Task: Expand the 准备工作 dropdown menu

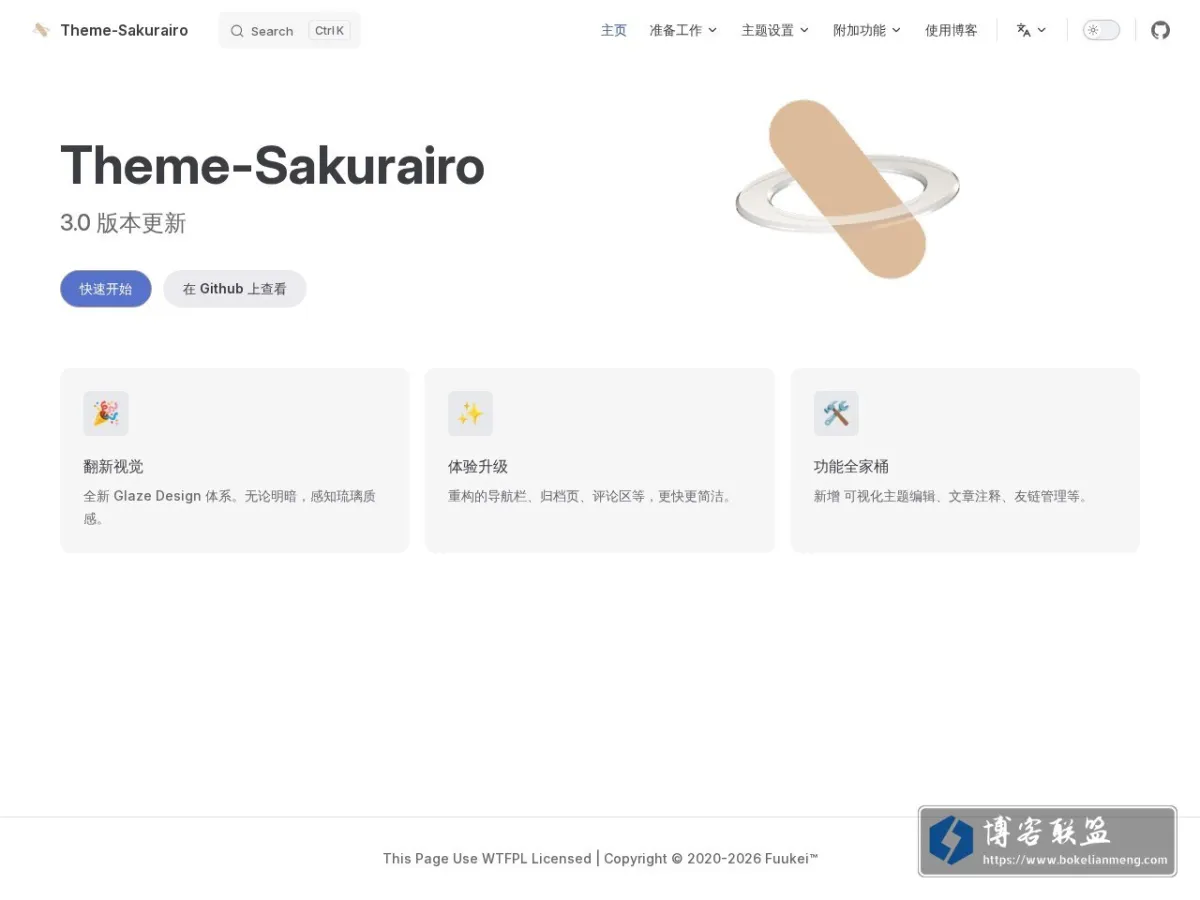Action: coord(683,30)
